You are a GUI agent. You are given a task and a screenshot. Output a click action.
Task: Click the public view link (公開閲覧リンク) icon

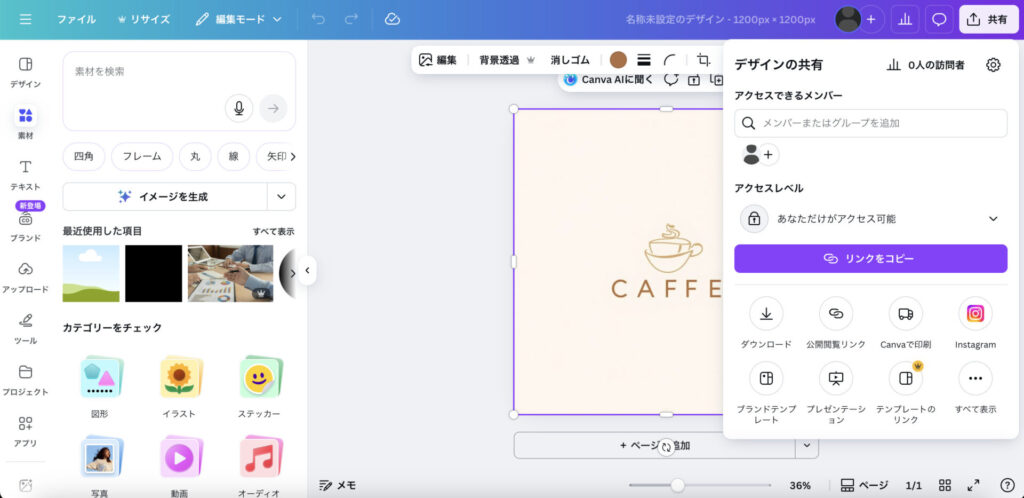click(836, 314)
